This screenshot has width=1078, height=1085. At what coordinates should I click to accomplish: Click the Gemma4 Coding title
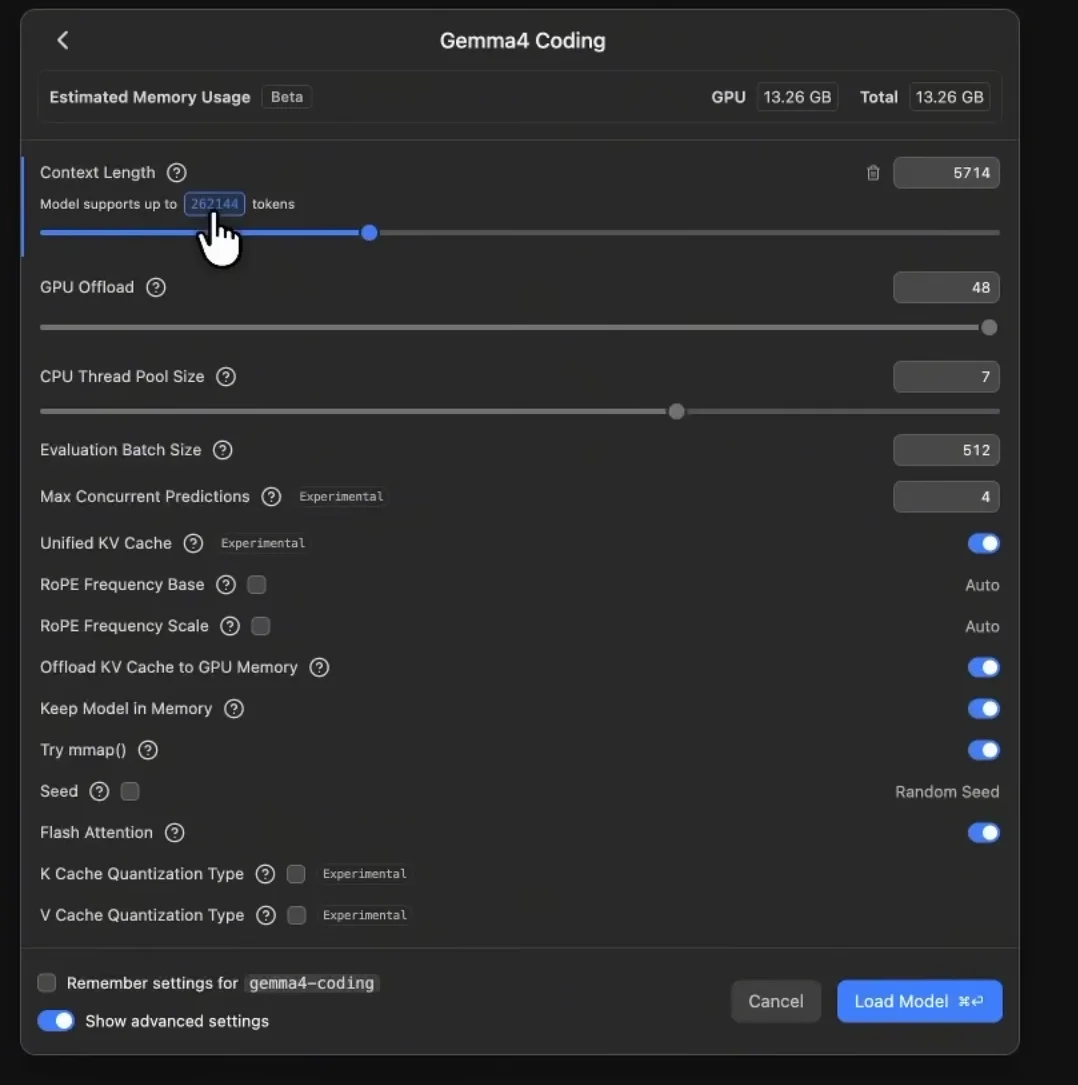click(522, 41)
